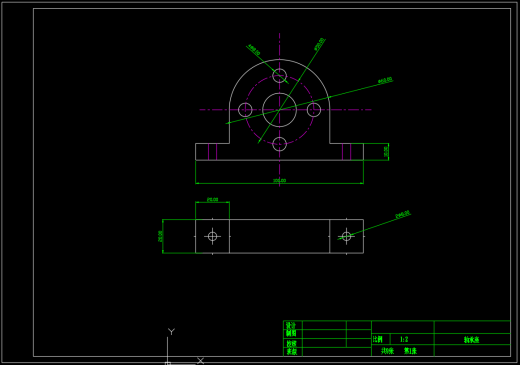
Task: Select the 100.00 base width dimension text
Action: point(279,180)
